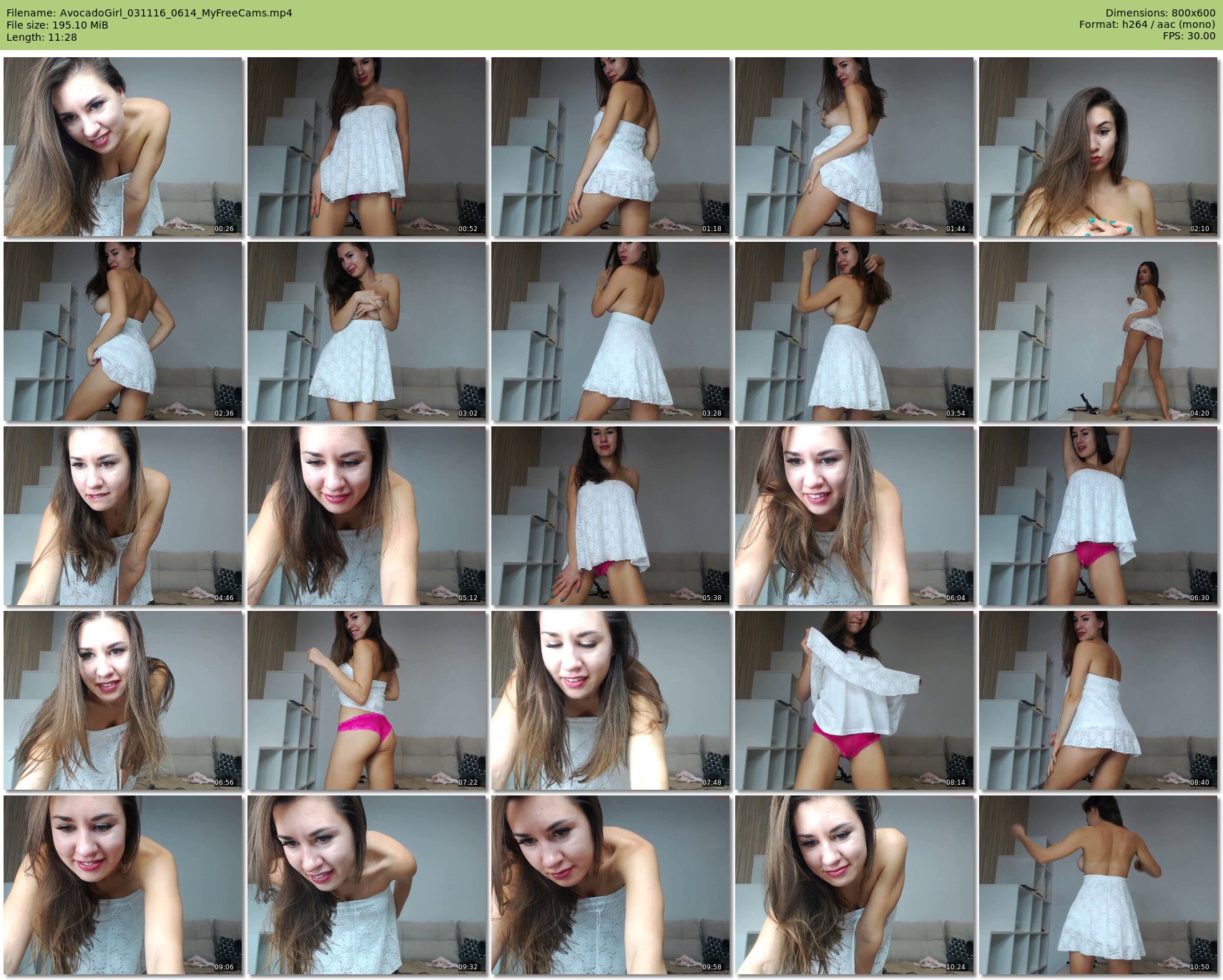Select the frame timestamped 09:58
Viewport: 1223px width, 980px height.
611,885
